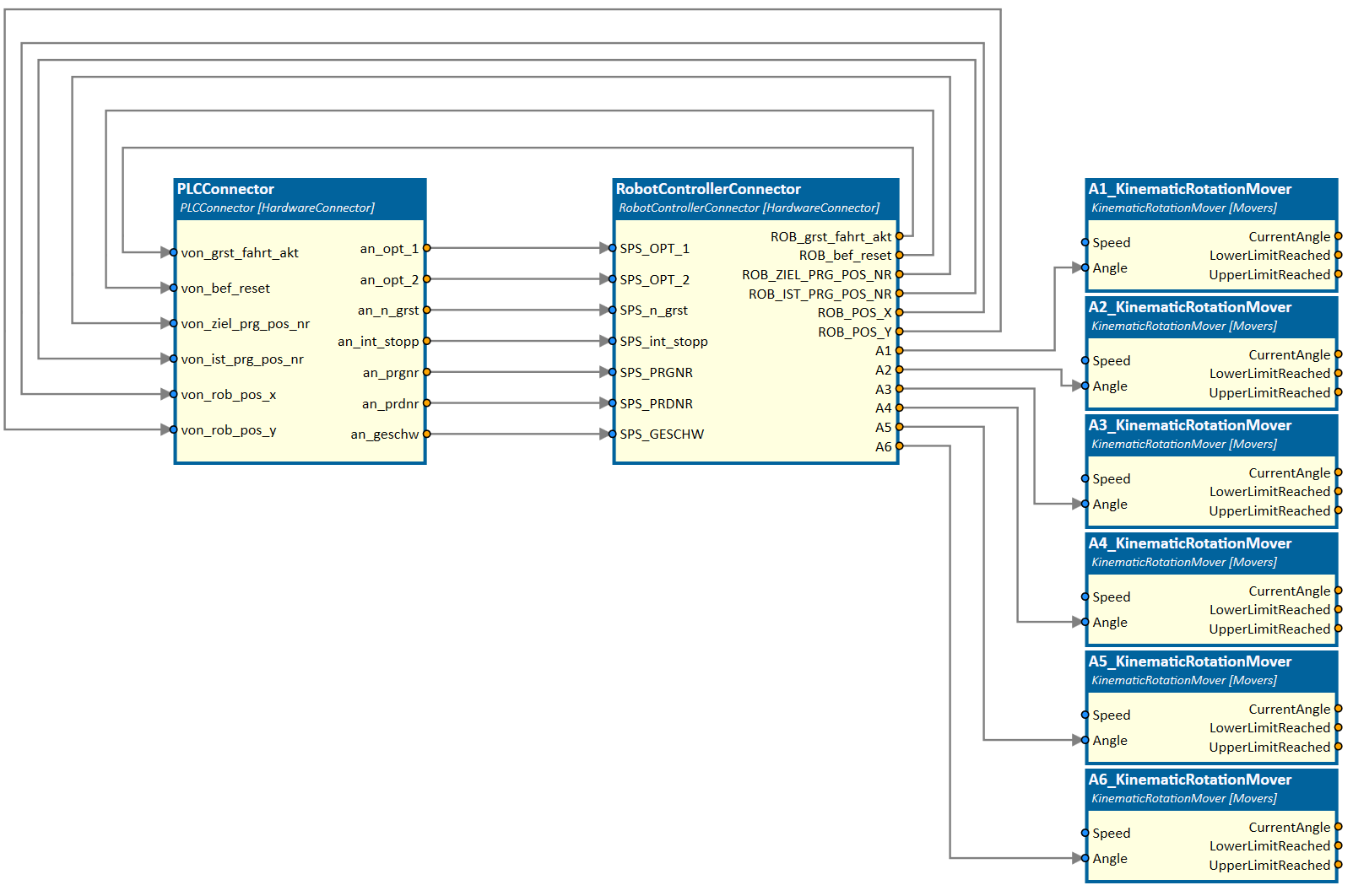
Task: Select the LowerLimitReached label in A4 block
Action: pyautogui.click(x=1269, y=610)
